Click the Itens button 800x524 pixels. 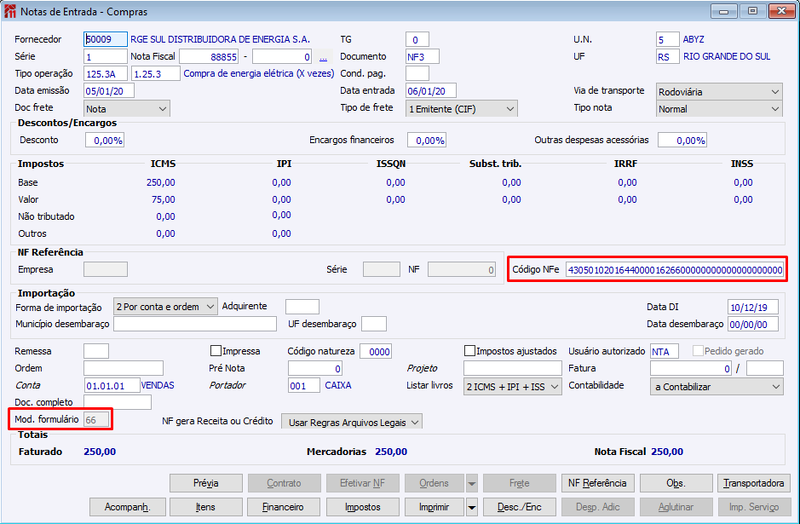point(206,507)
